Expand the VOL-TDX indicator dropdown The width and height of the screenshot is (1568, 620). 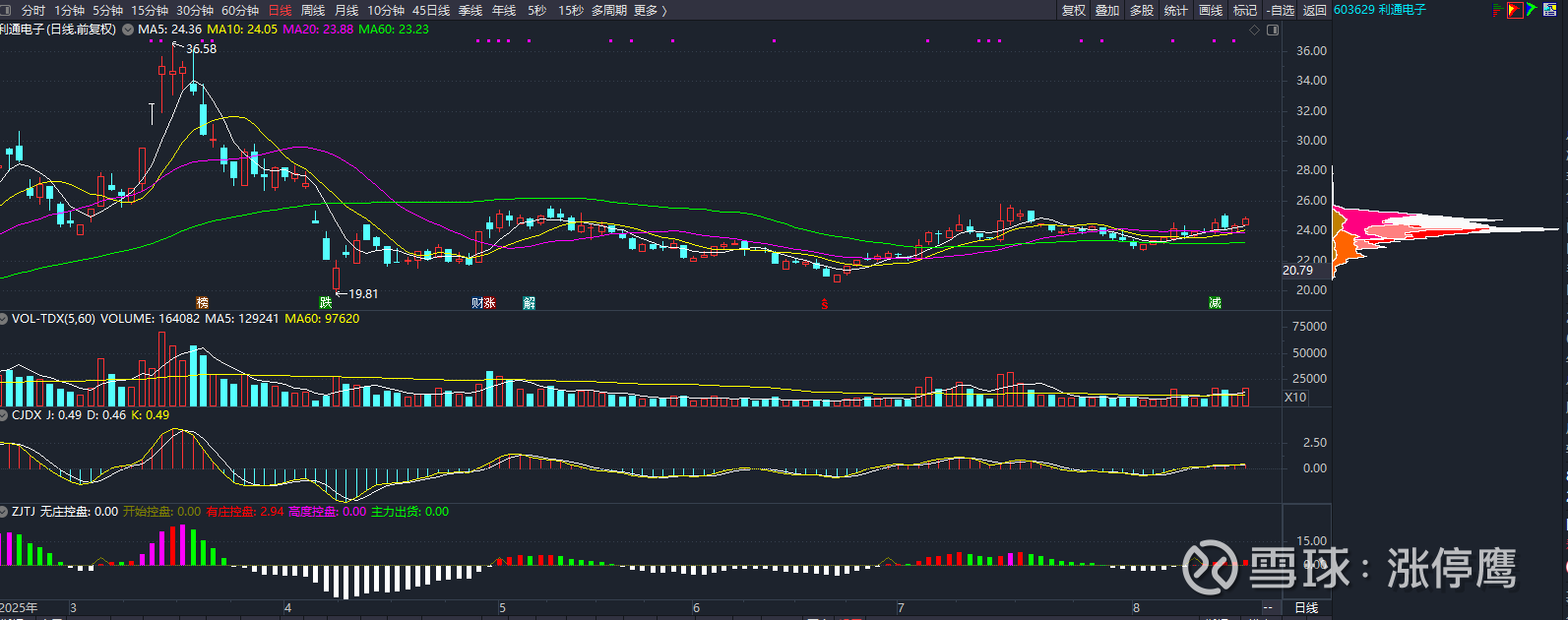[5, 319]
